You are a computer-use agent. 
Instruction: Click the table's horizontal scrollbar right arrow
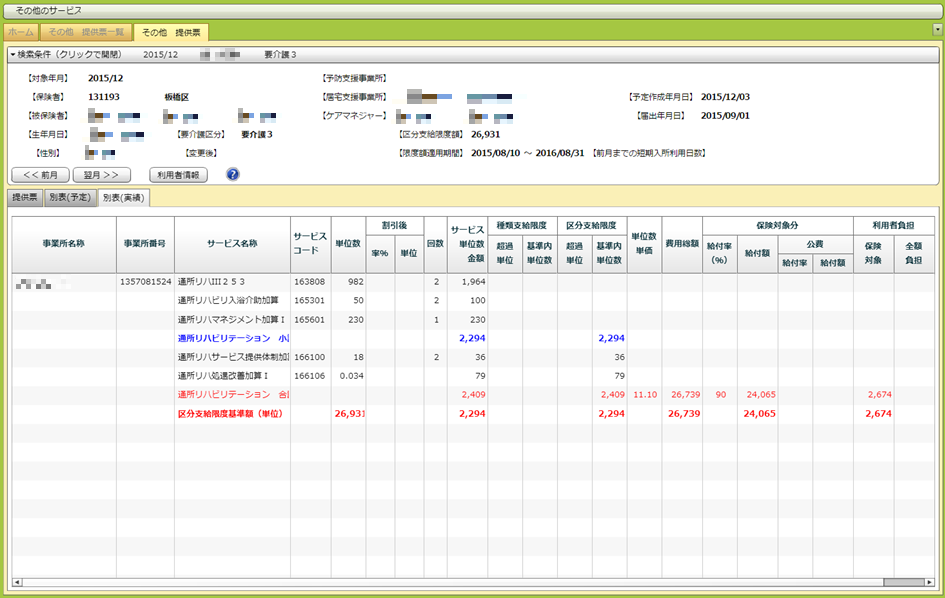click(930, 581)
